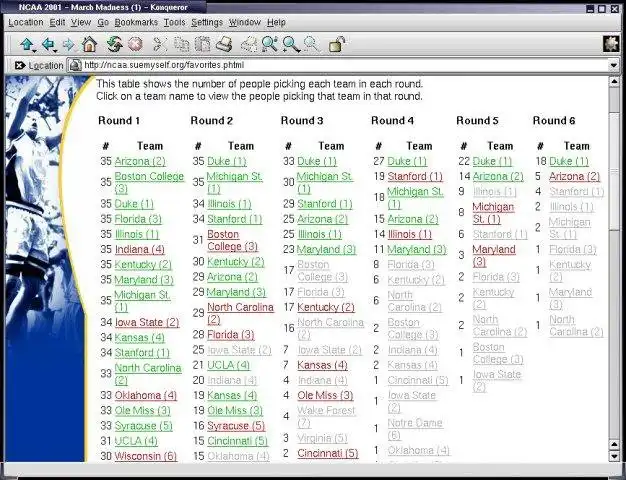Click Notre Dame (6) in Round 4
The height and width of the screenshot is (480, 626).
[415, 429]
